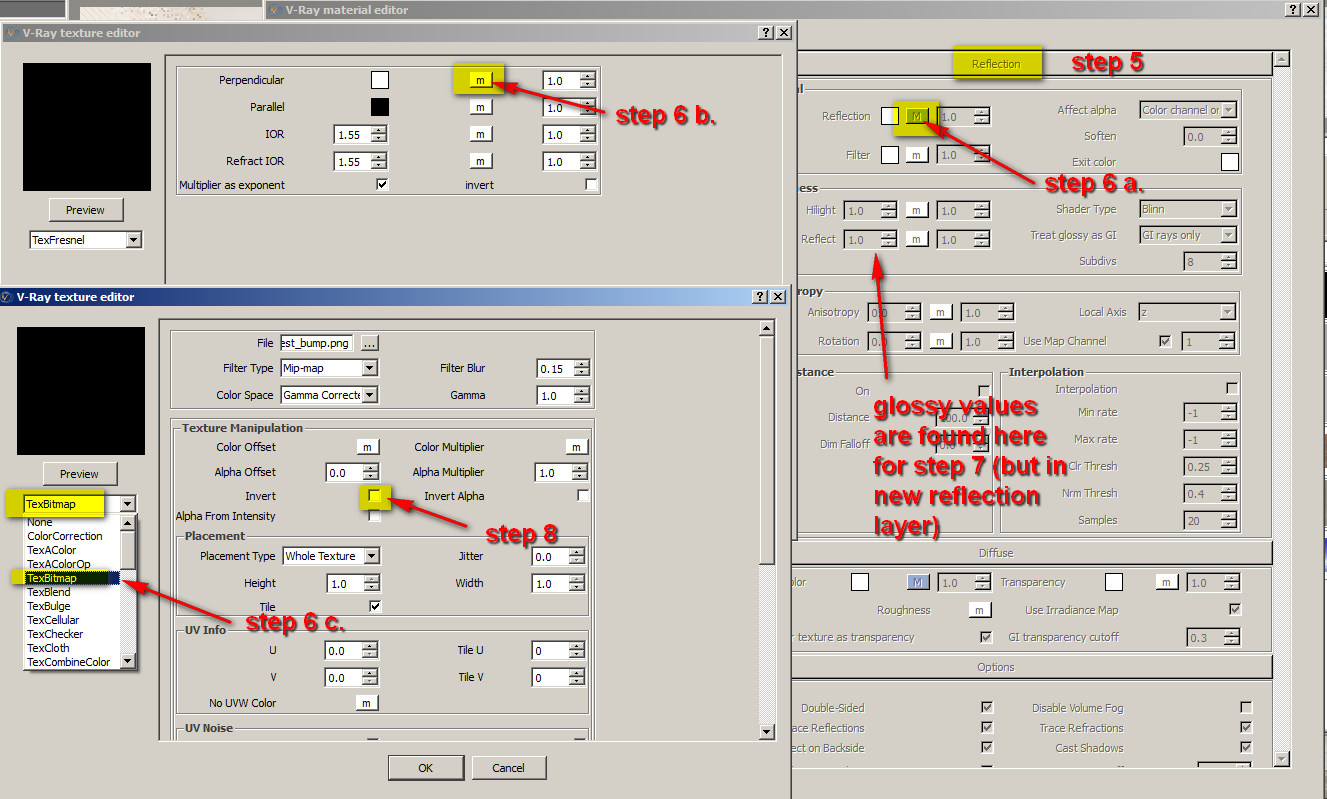
Task: Click Roughness 'm' map button
Action: [980, 610]
